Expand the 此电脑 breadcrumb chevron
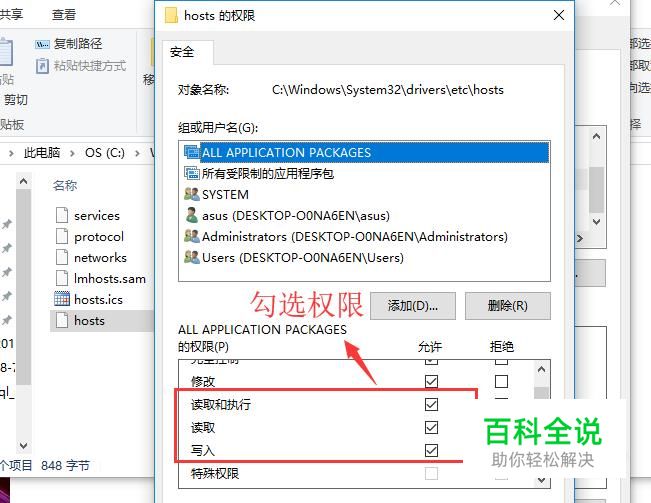 [x=72, y=153]
